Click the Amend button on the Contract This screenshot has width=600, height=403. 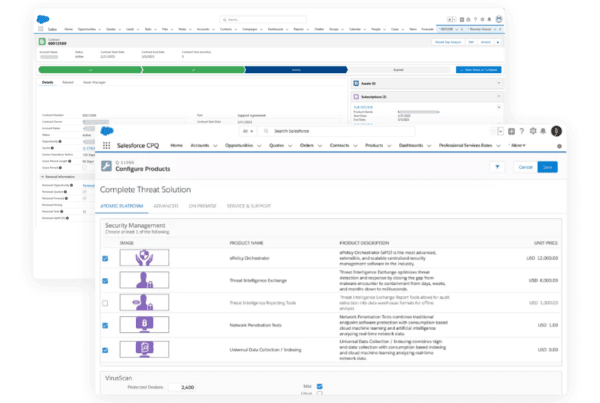tap(486, 42)
